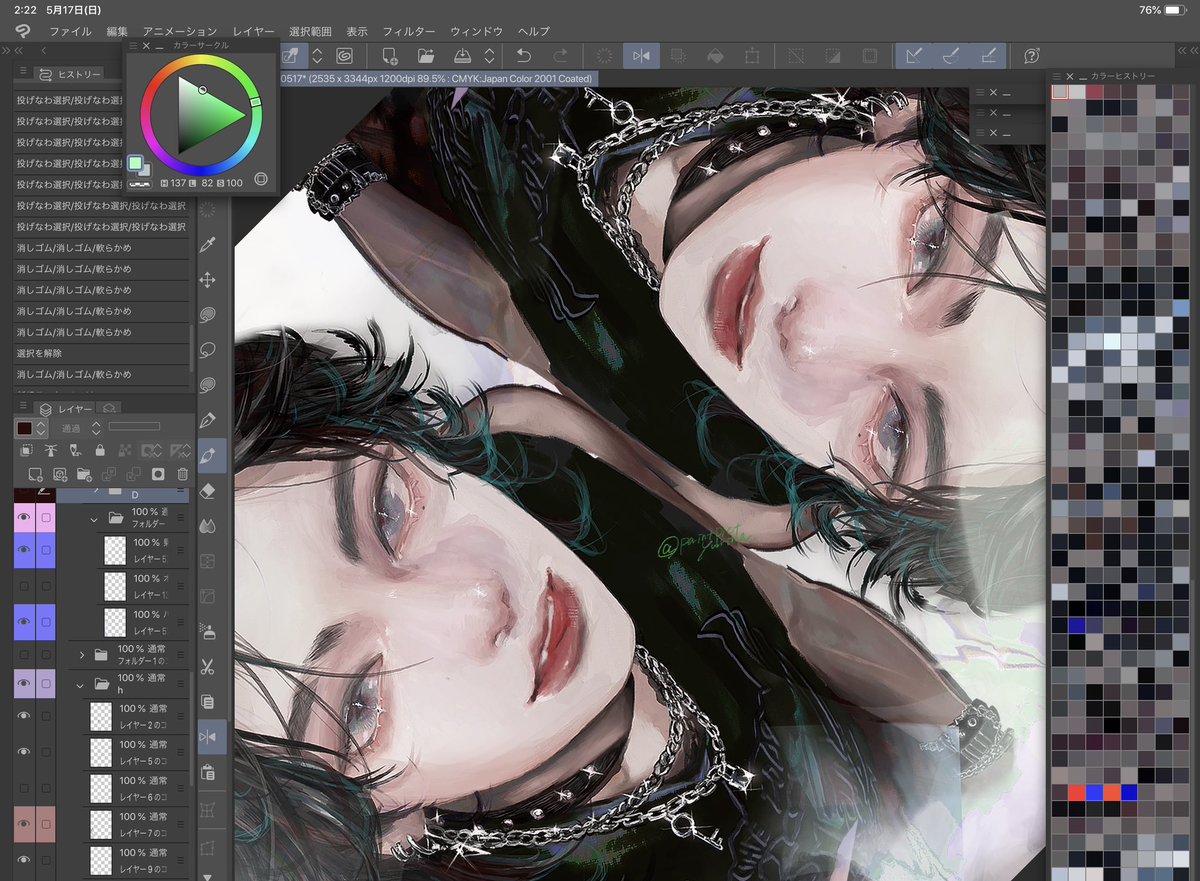Open the ファイル menu

pos(70,31)
